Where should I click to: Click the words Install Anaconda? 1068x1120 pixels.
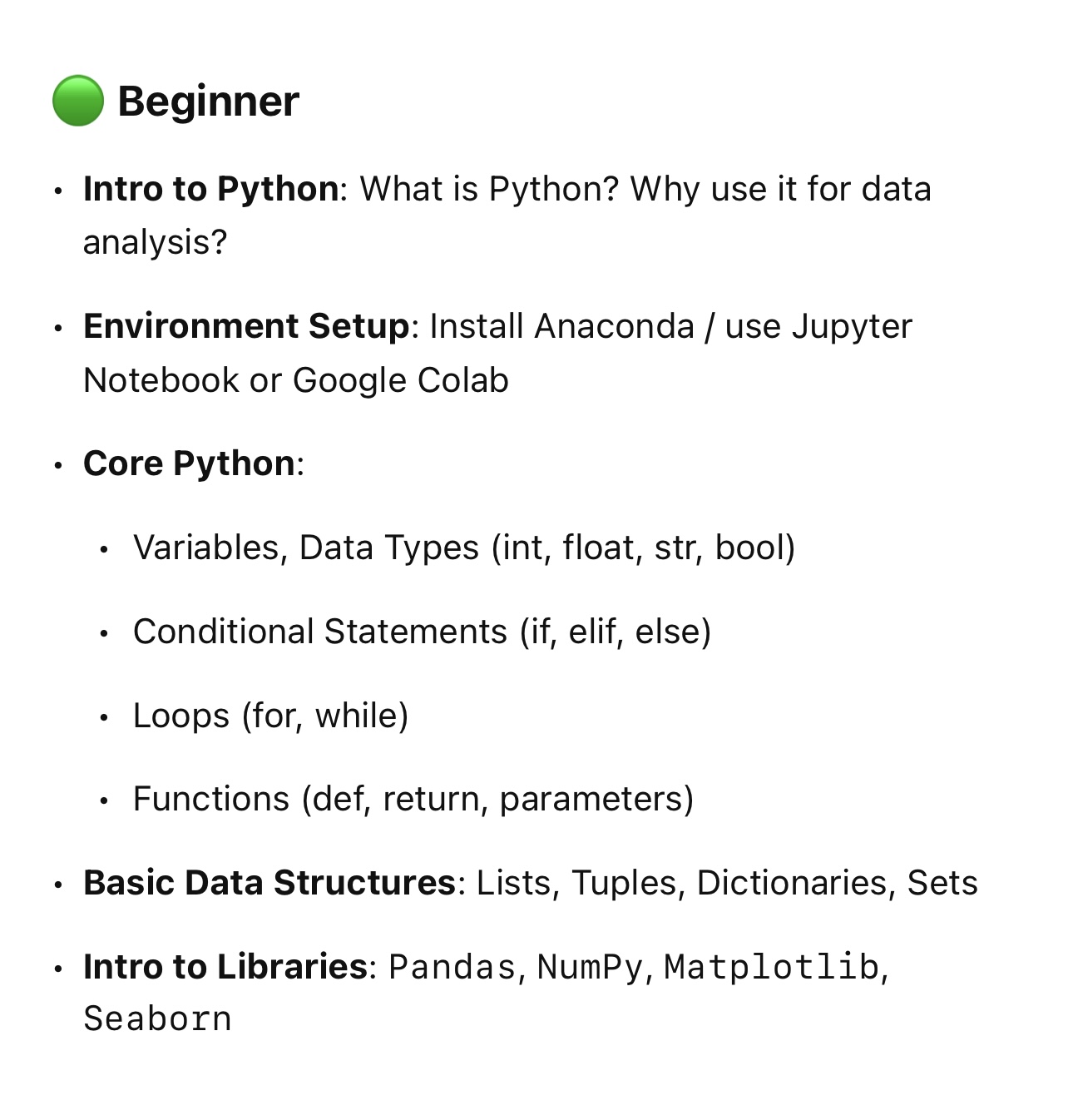pyautogui.click(x=561, y=326)
